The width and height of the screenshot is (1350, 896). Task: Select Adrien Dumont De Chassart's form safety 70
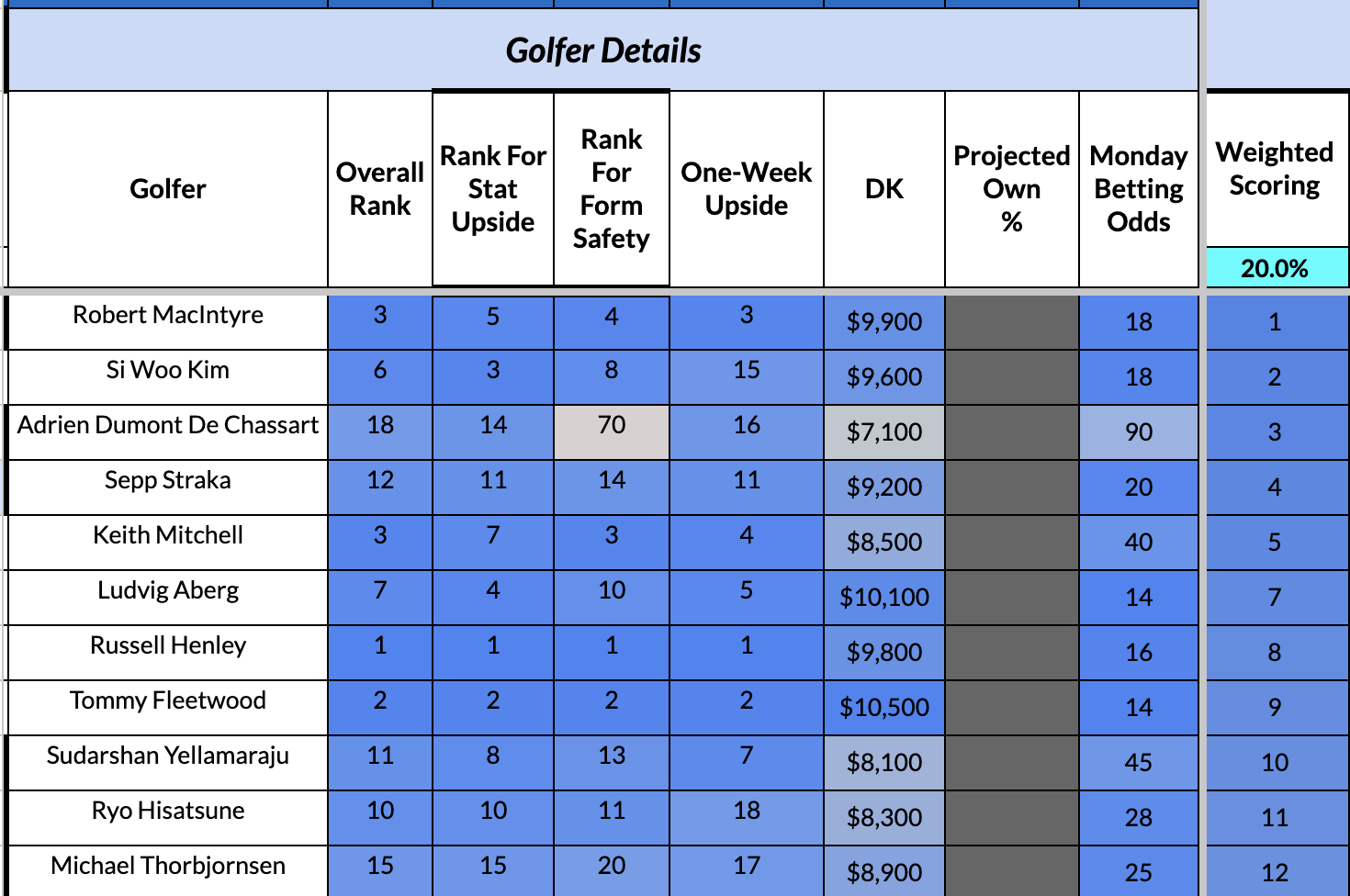click(612, 426)
